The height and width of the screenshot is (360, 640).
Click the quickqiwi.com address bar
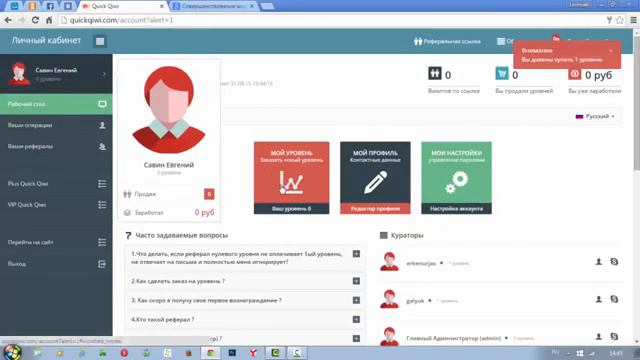331,20
